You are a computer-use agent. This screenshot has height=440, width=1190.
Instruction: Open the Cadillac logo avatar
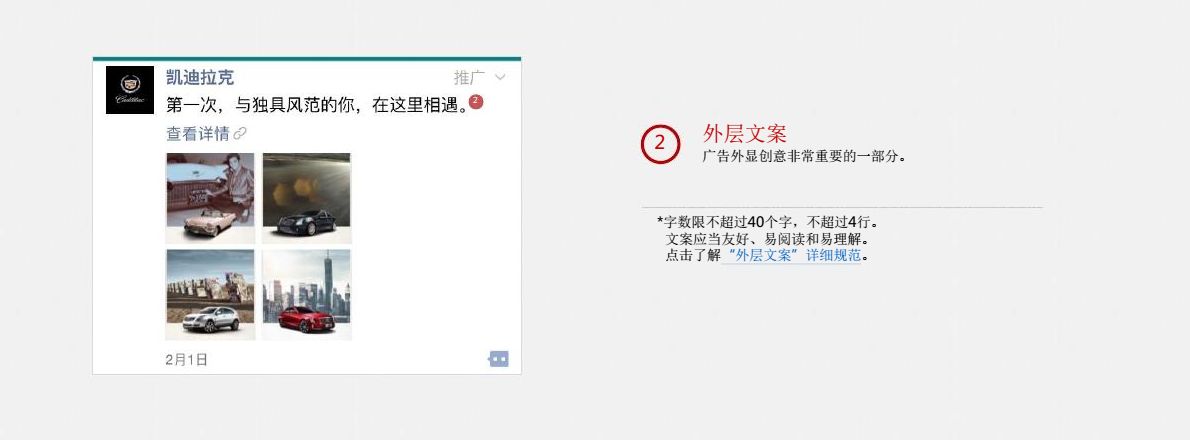tap(130, 90)
